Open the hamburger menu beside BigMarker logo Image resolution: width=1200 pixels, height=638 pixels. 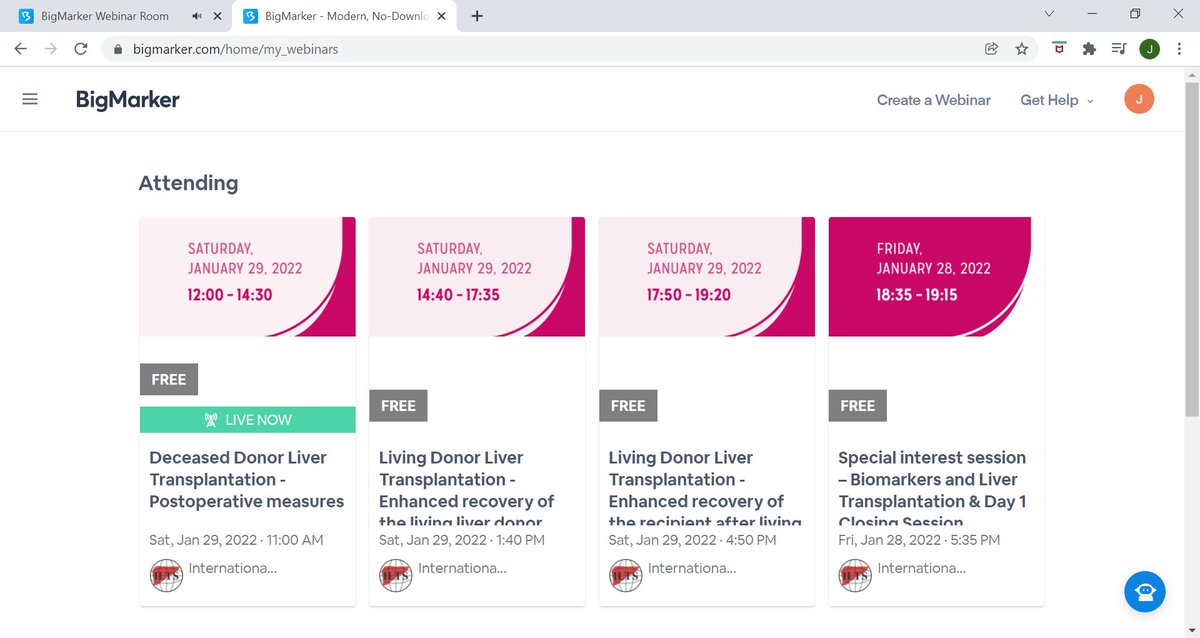coord(30,99)
